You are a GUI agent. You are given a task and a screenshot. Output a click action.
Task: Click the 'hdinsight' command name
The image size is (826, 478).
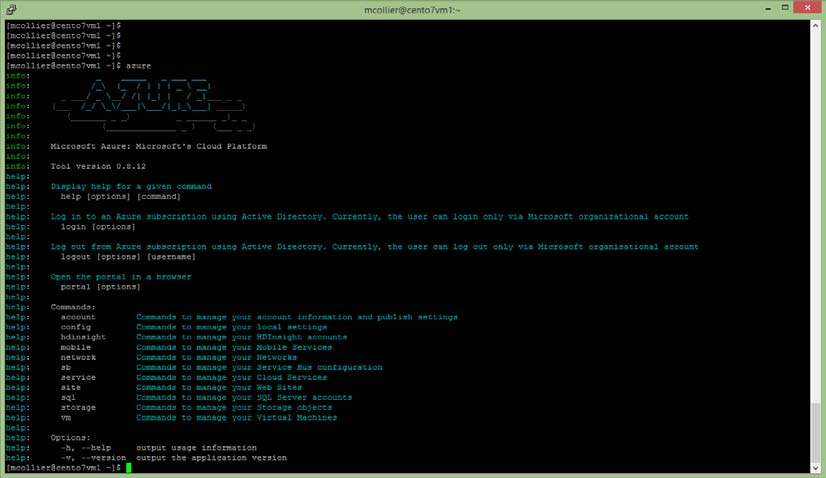[83, 337]
